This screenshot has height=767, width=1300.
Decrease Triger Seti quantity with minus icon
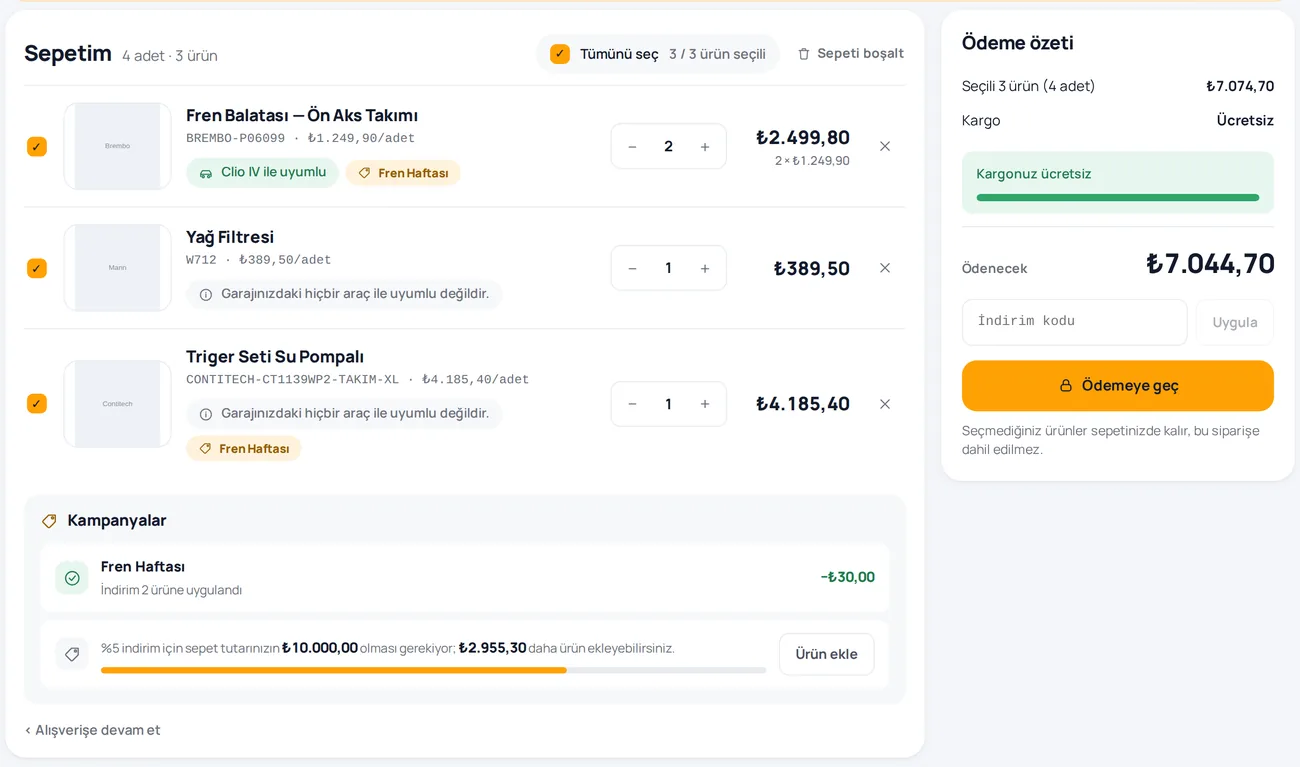632,404
